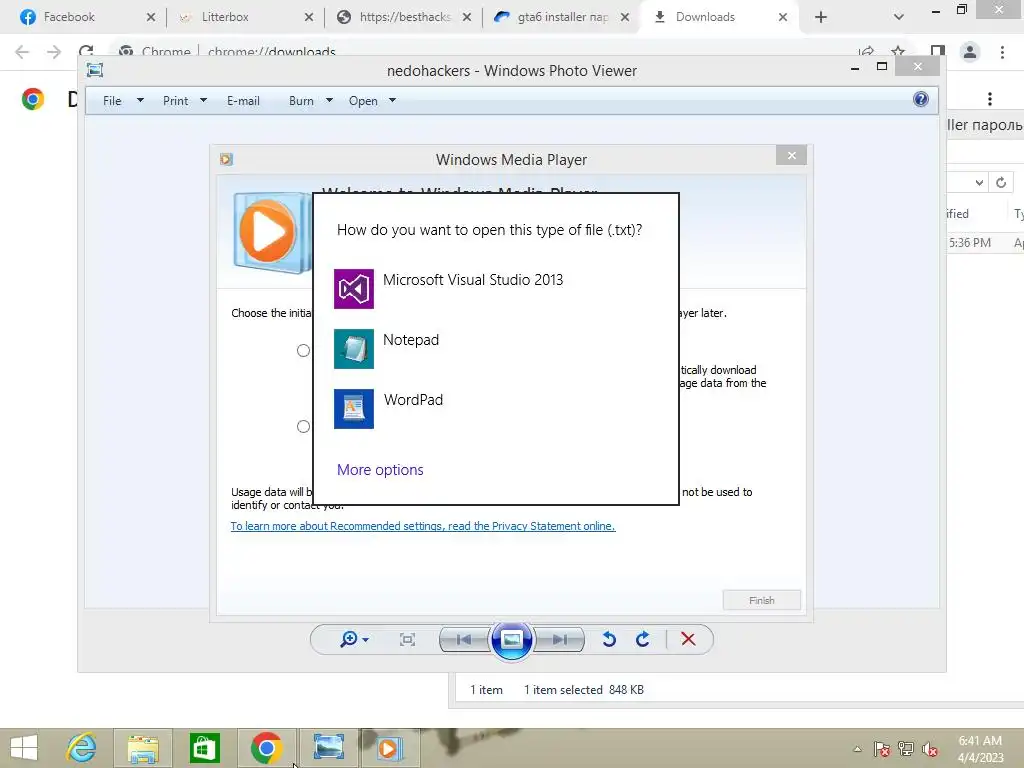Bookmark this page with the star
The height and width of the screenshot is (768, 1024).
899,51
